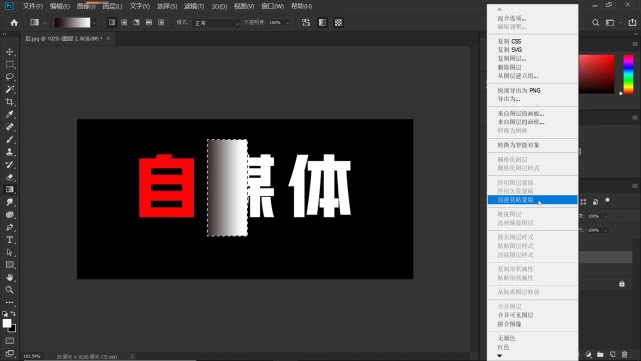Select the Move tool
This screenshot has height=361, width=641.
point(10,52)
